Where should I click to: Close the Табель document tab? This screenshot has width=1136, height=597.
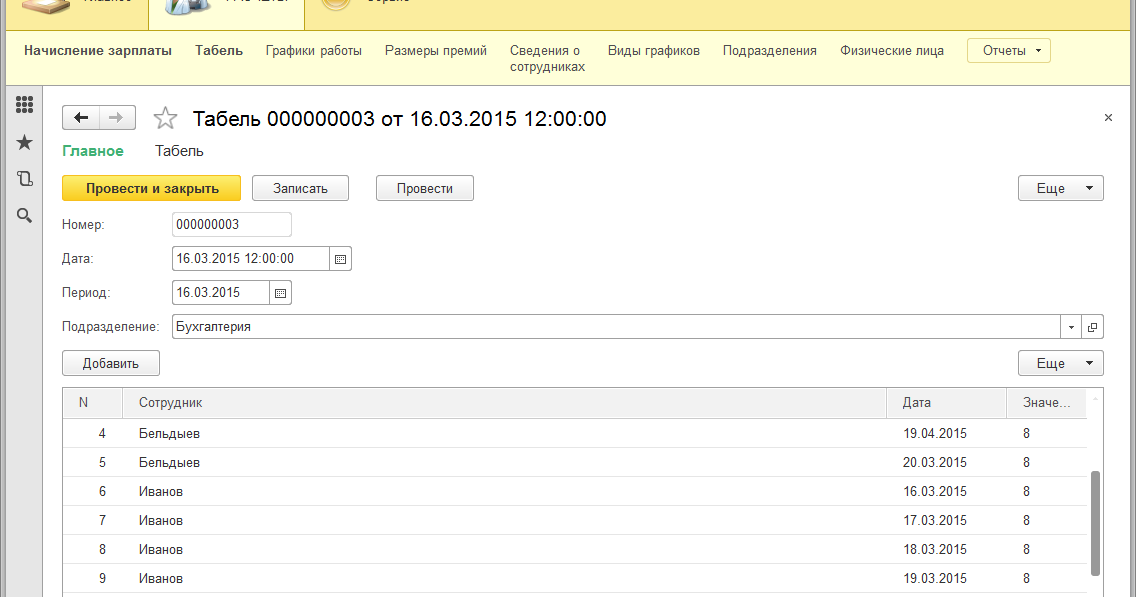pyautogui.click(x=1108, y=117)
